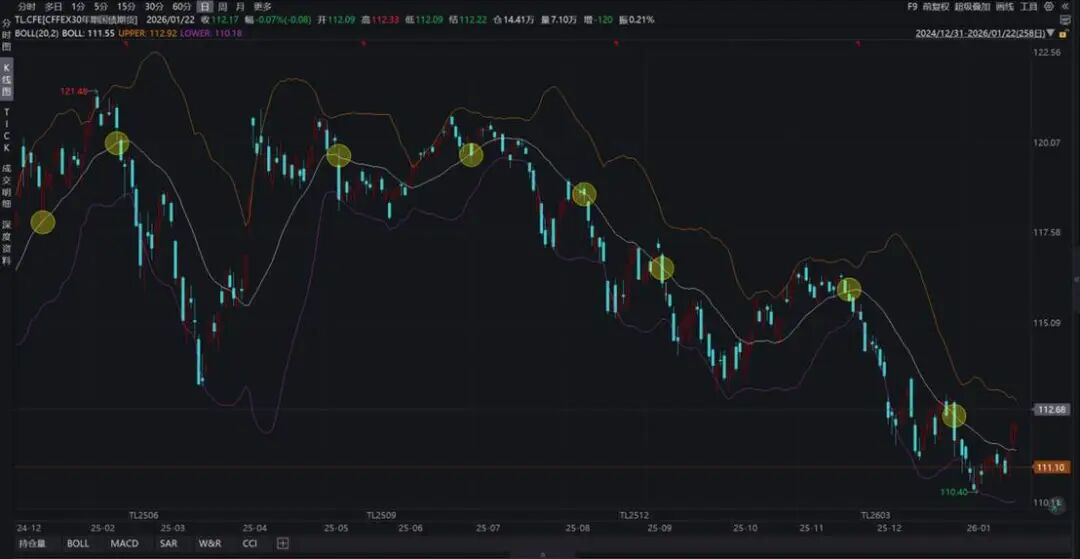
Task: Open the TICK side tab
Action: 7,129
